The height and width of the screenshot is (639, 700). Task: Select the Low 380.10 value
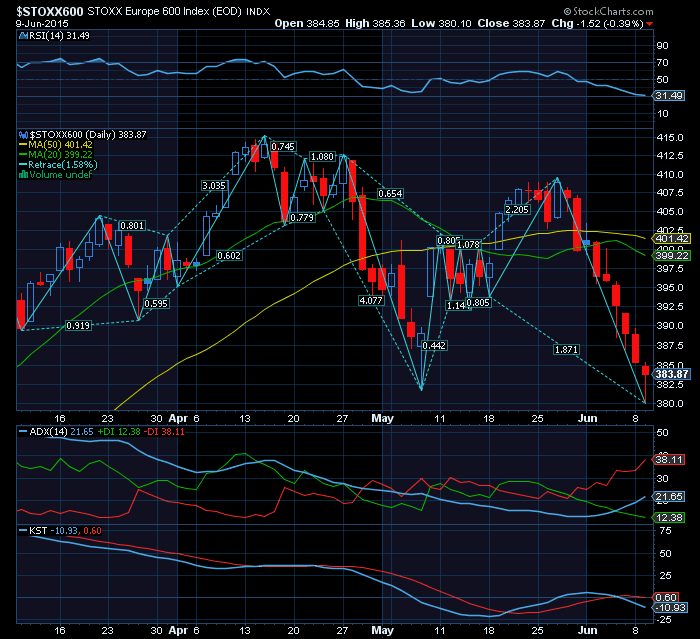441,23
